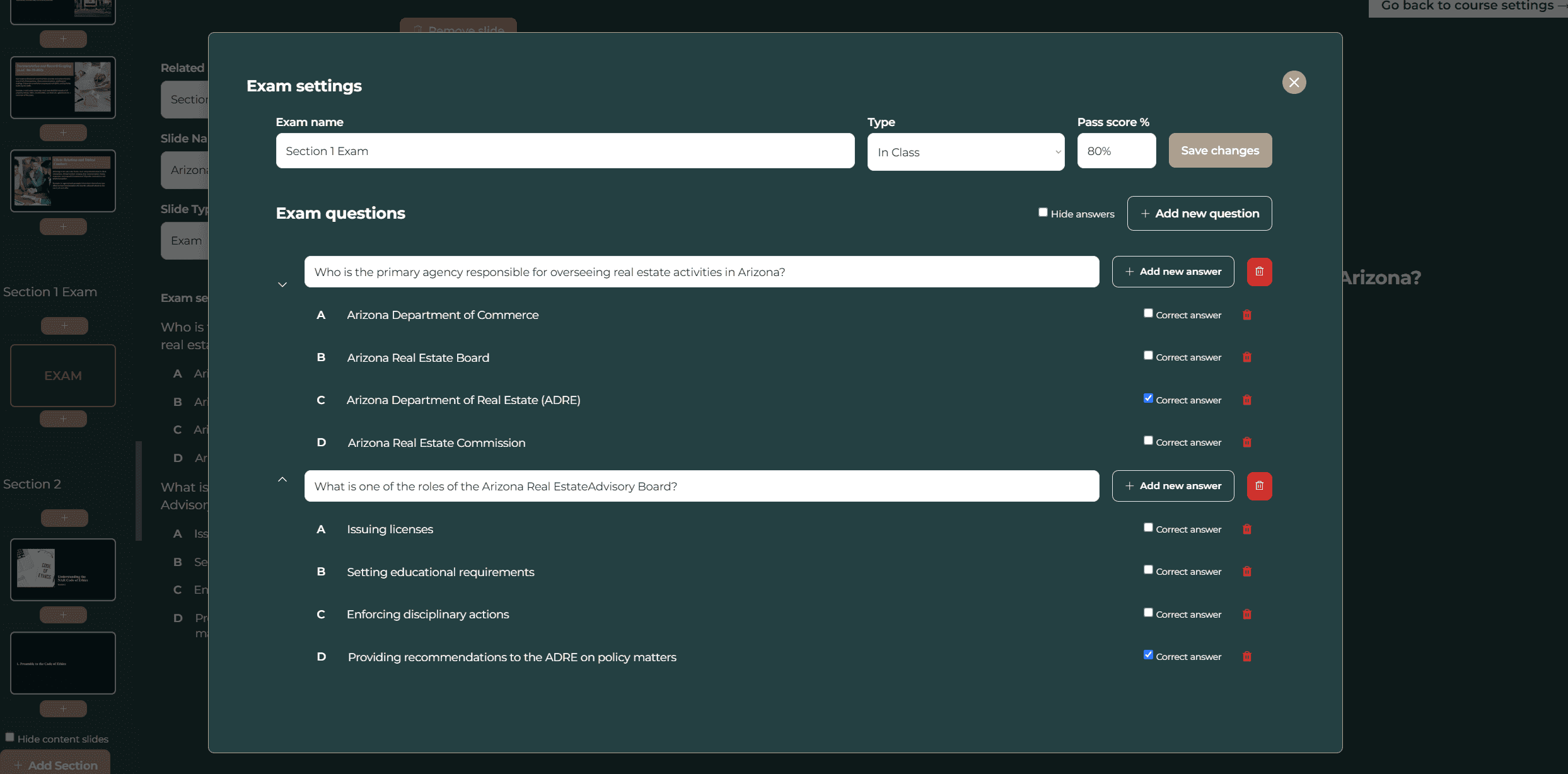Open the exam Type dropdown showing In Class

(965, 152)
